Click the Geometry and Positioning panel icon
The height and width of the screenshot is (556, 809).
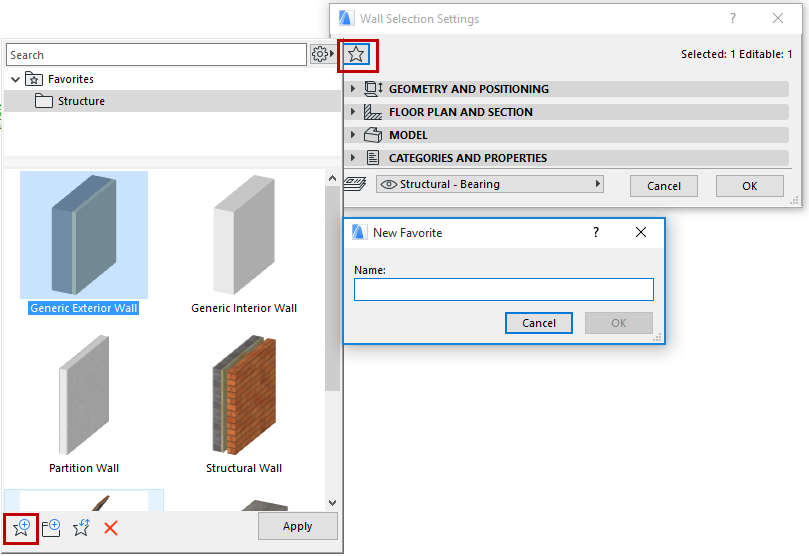click(373, 89)
